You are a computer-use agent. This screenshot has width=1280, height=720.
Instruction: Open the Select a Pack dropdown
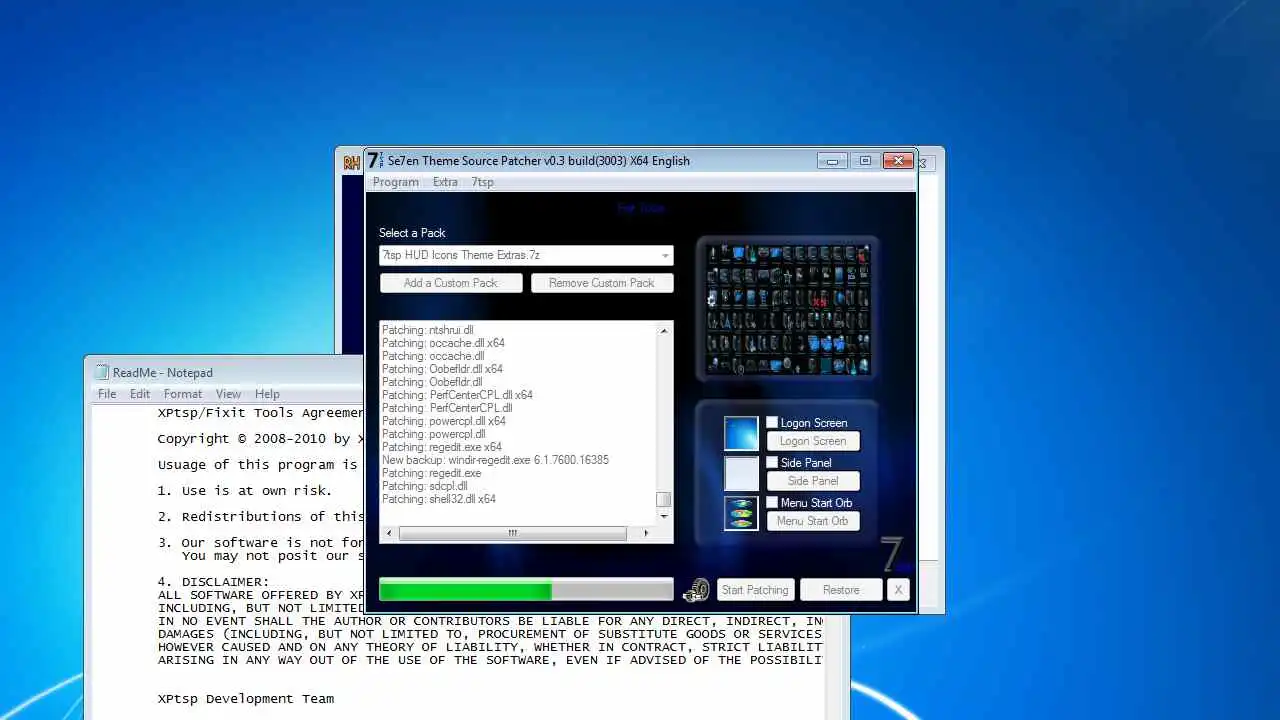point(526,255)
